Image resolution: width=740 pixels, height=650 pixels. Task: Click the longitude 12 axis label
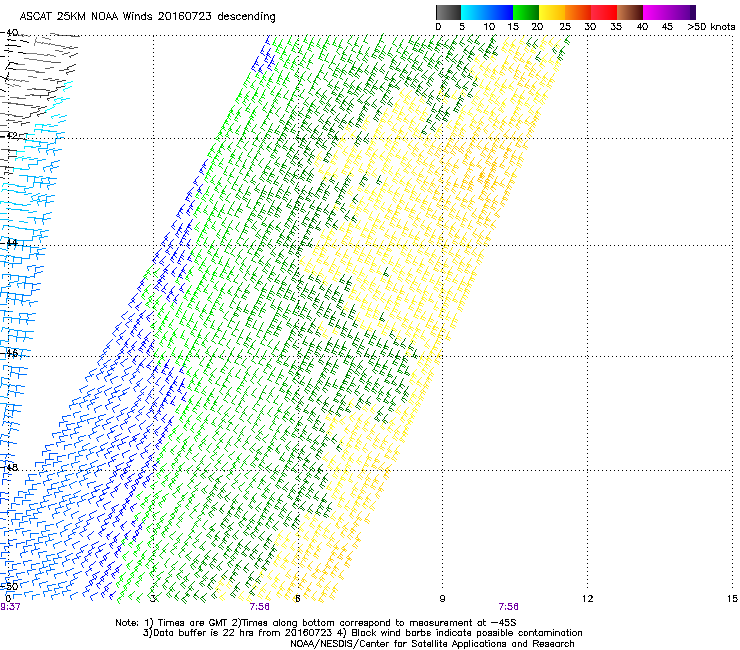587,599
